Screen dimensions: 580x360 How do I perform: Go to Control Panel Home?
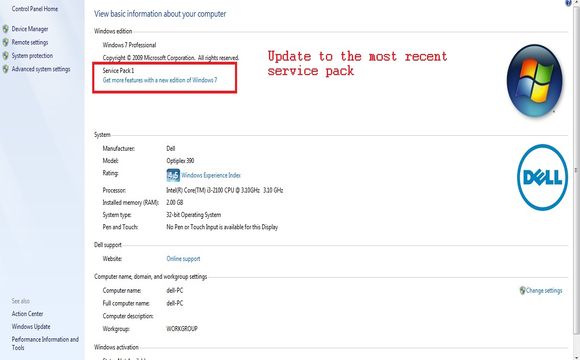[x=35, y=9]
